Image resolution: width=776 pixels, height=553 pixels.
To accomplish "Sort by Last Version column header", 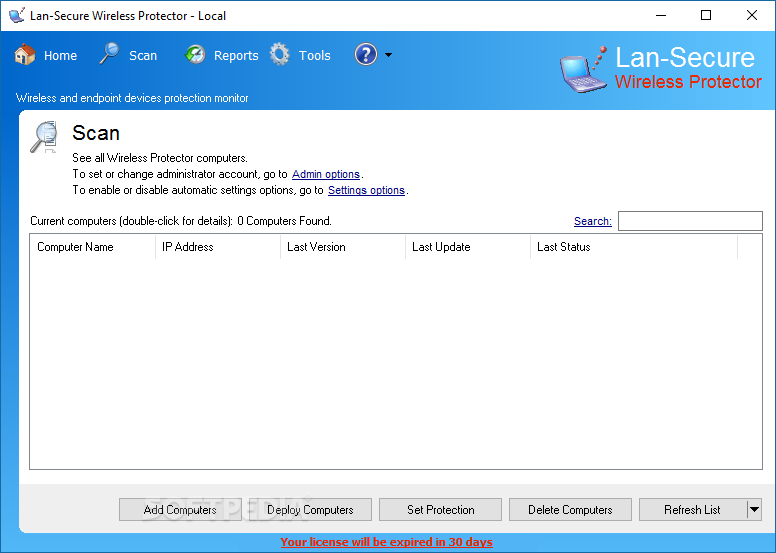I will (x=342, y=247).
